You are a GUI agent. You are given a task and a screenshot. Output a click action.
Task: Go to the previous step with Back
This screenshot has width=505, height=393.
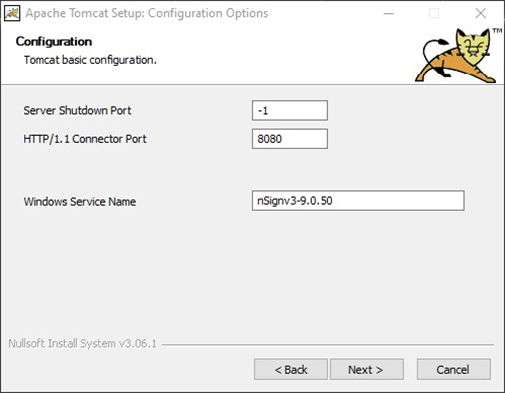pyautogui.click(x=291, y=369)
